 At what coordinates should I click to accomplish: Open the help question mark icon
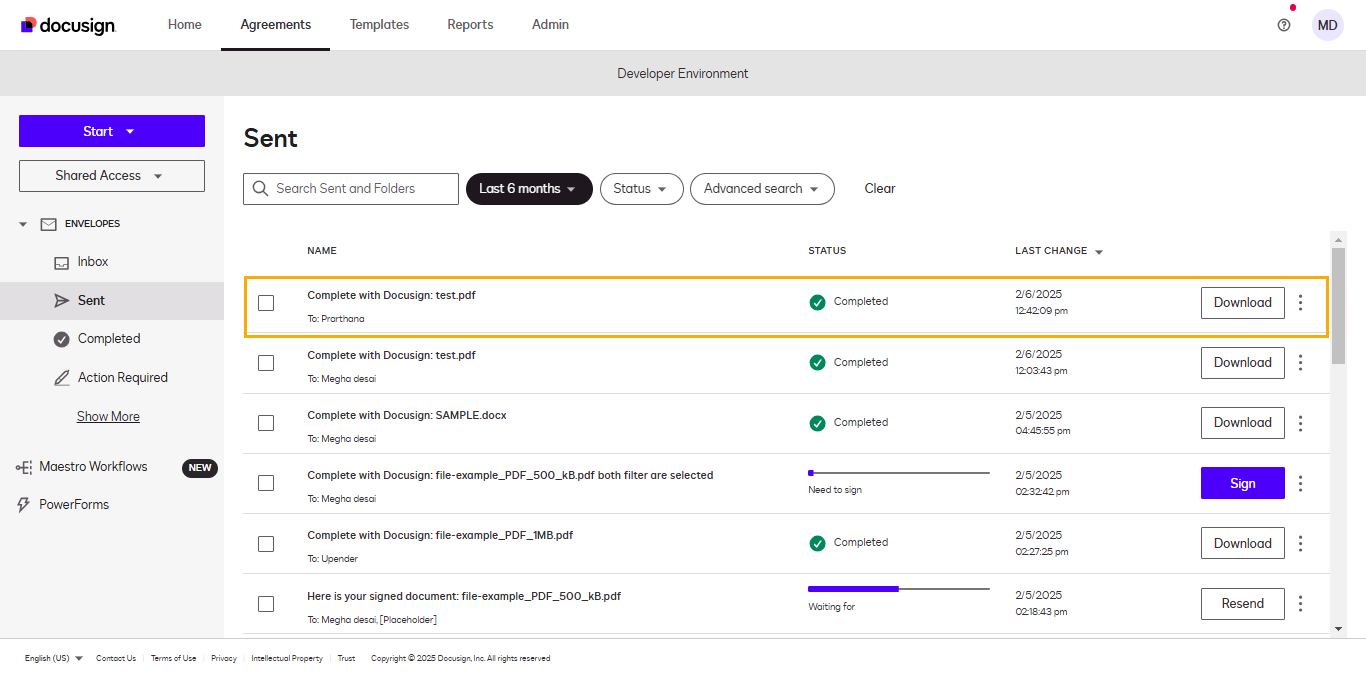[x=1284, y=25]
